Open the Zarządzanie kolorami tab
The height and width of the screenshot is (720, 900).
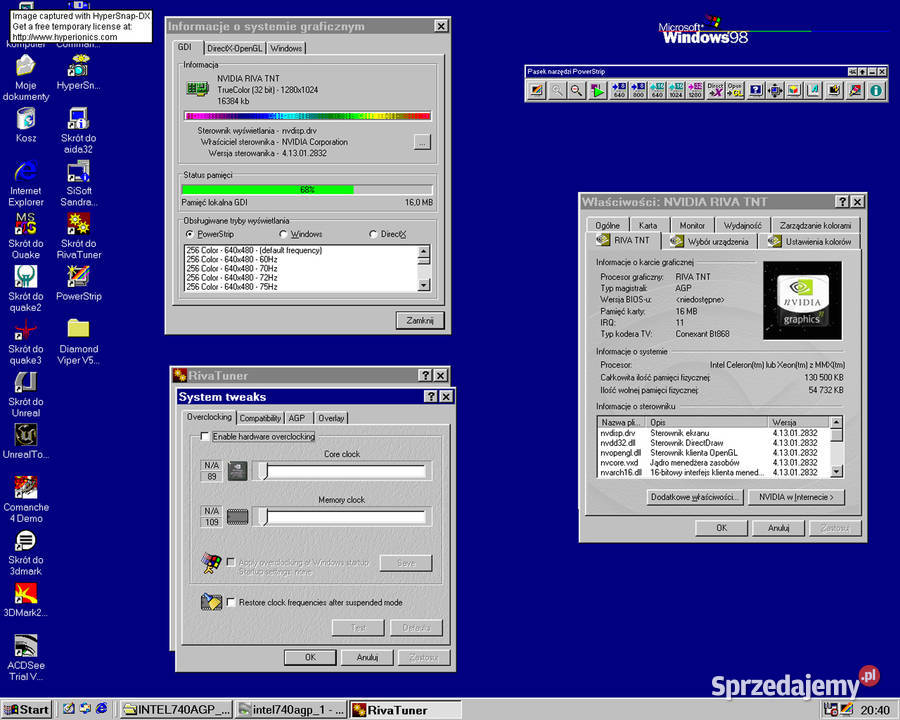tap(816, 226)
